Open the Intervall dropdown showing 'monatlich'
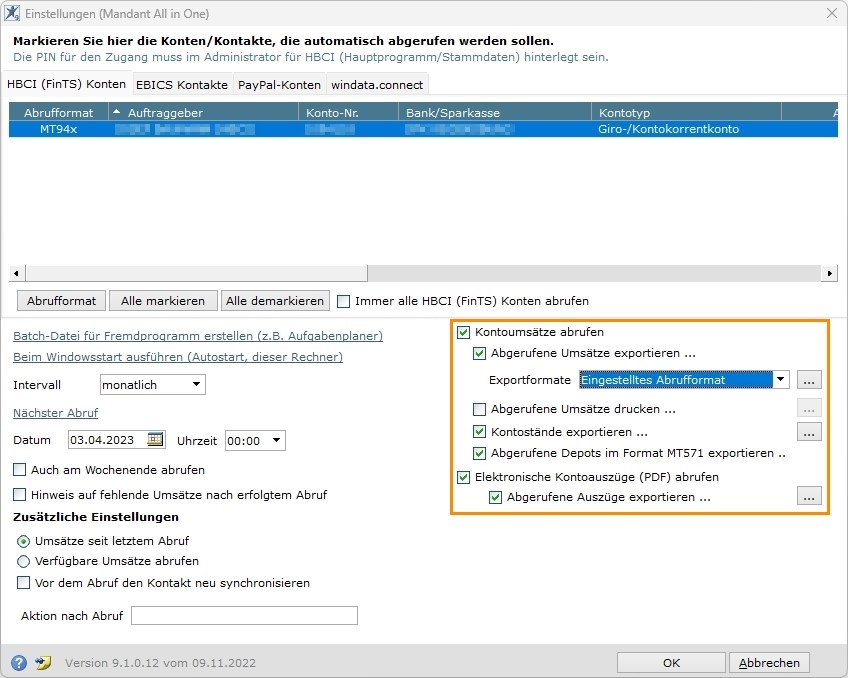Viewport: 848px width, 678px height. pos(153,384)
